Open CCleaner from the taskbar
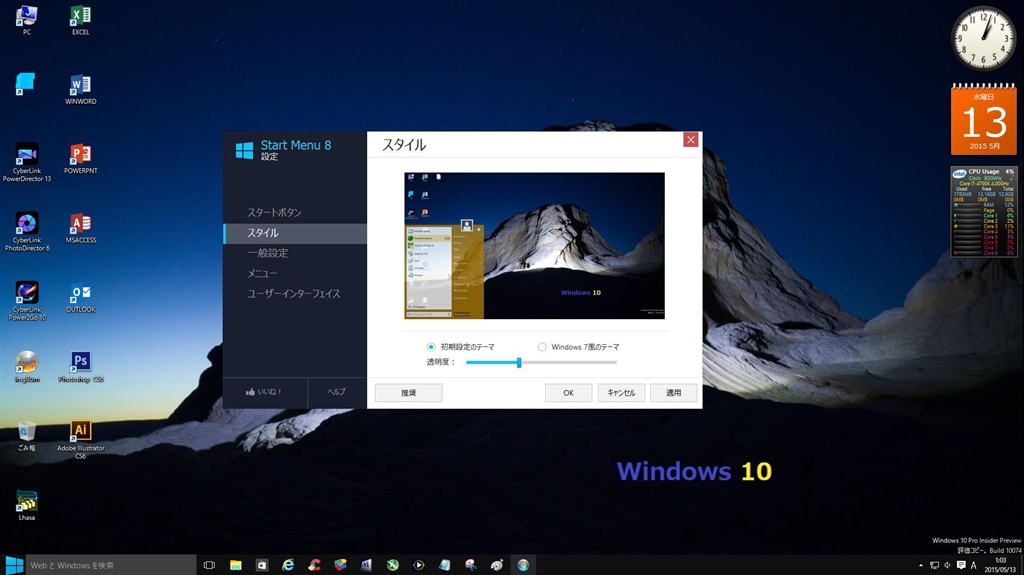Image resolution: width=1024 pixels, height=575 pixels. click(x=314, y=565)
